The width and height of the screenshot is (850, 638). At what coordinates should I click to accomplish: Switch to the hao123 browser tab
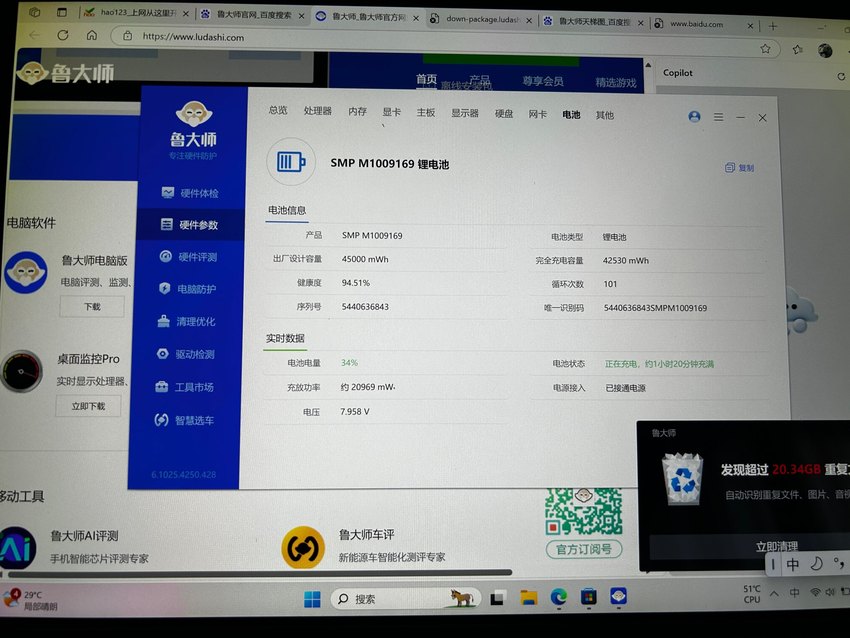[x=136, y=12]
